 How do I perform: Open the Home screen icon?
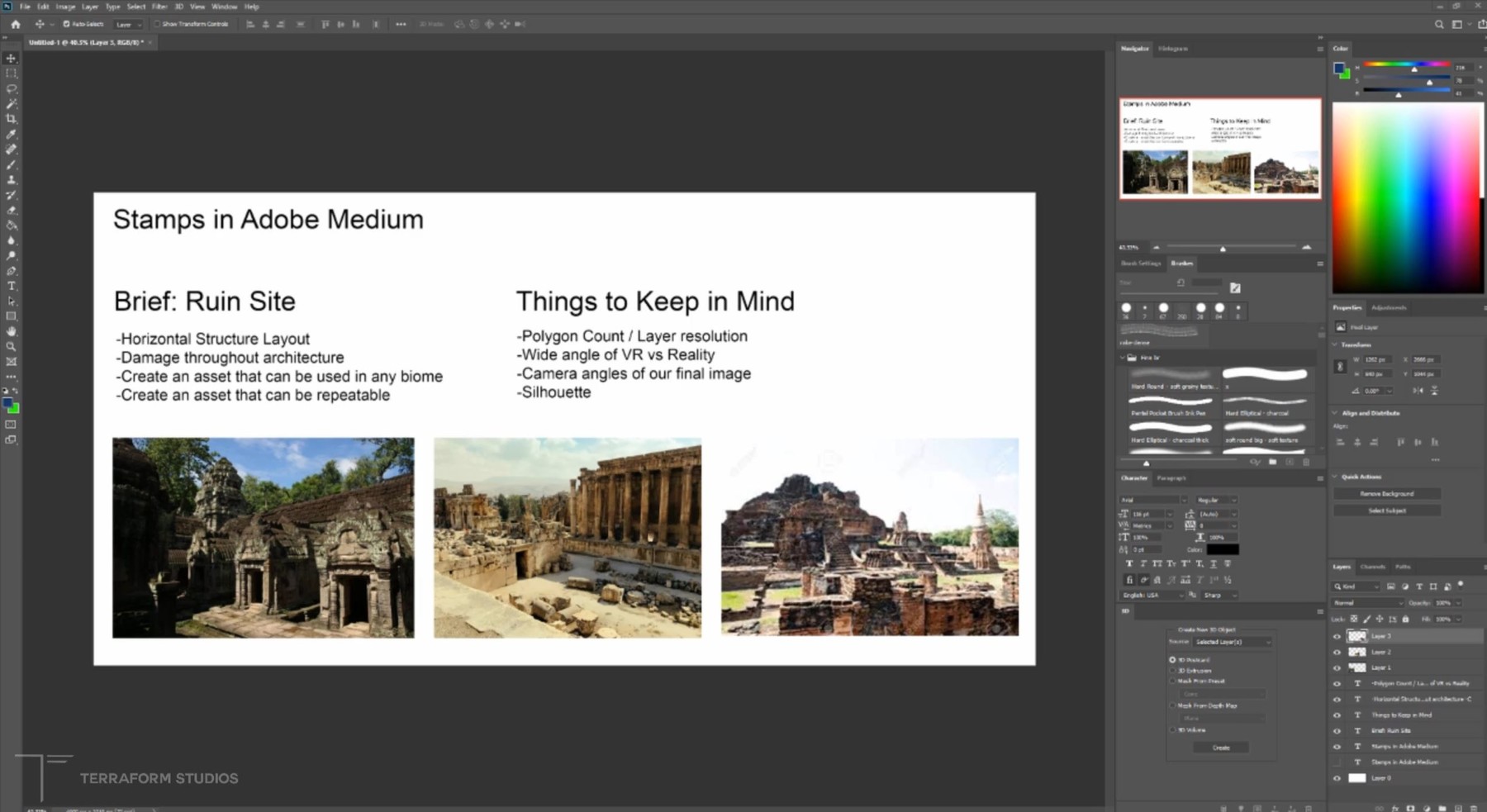coord(14,24)
